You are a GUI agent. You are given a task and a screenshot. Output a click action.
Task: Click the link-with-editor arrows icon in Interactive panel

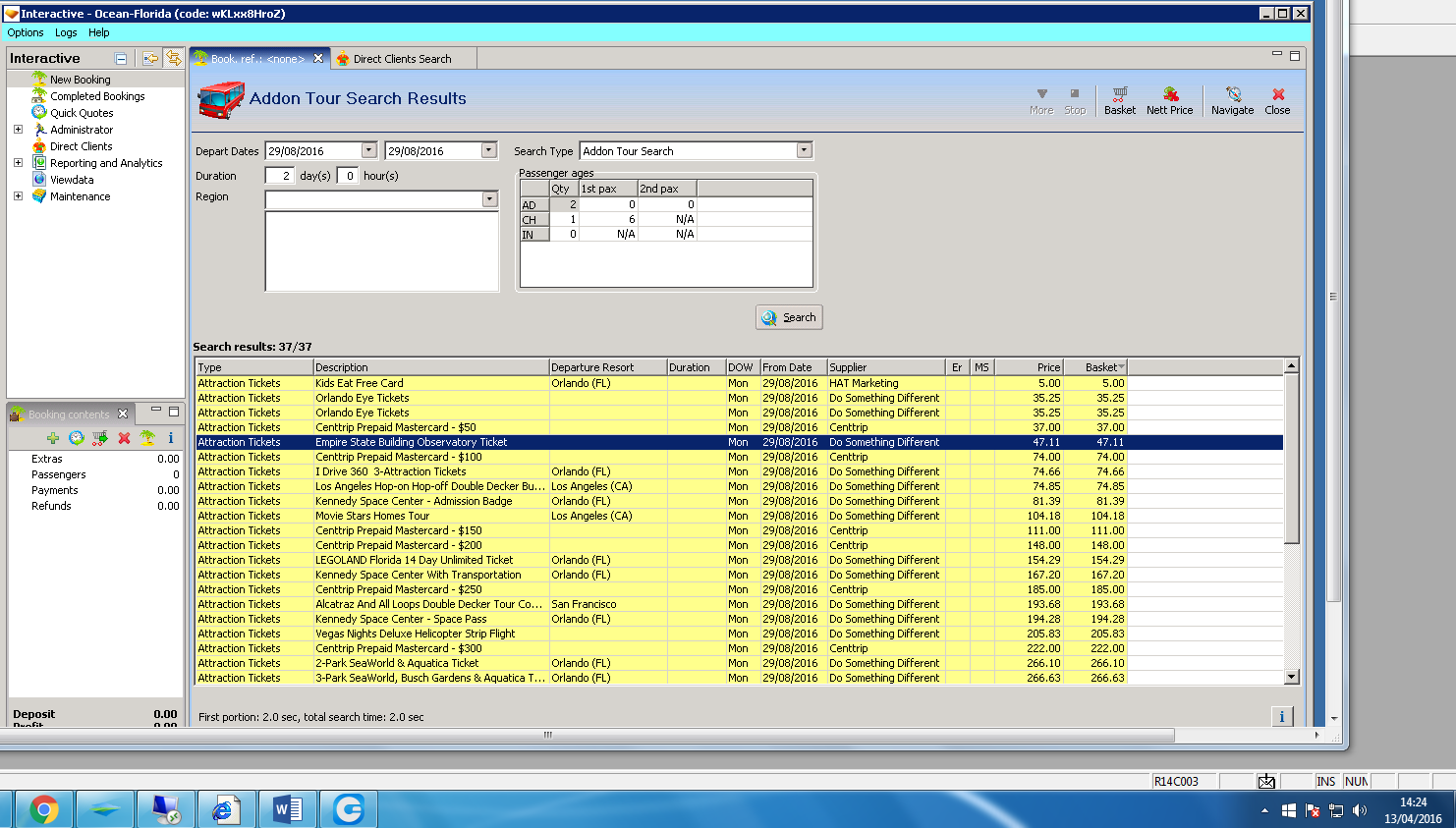(173, 58)
